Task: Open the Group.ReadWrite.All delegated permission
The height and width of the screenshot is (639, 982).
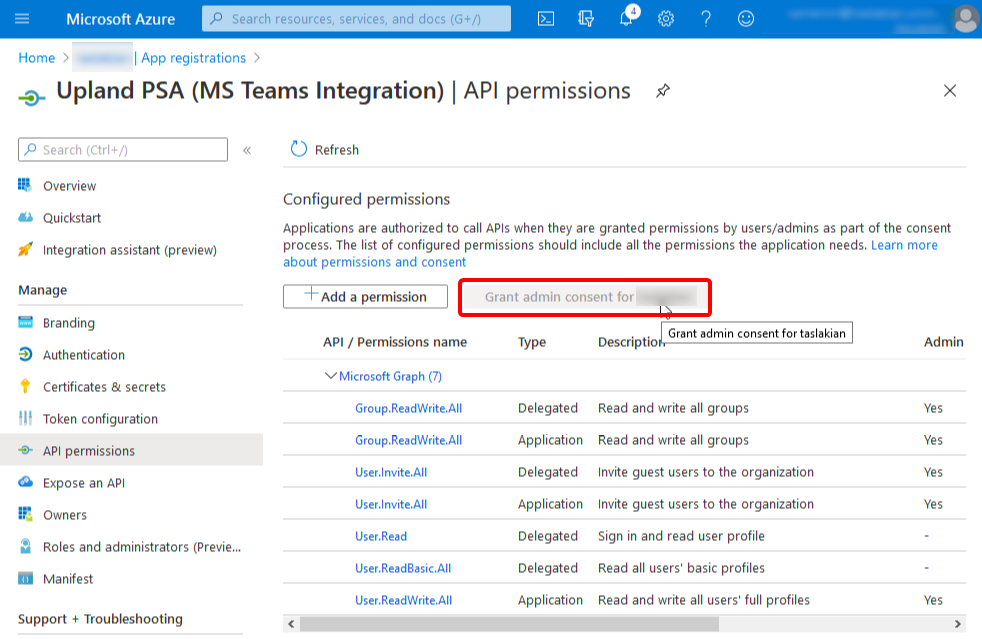Action: click(408, 408)
